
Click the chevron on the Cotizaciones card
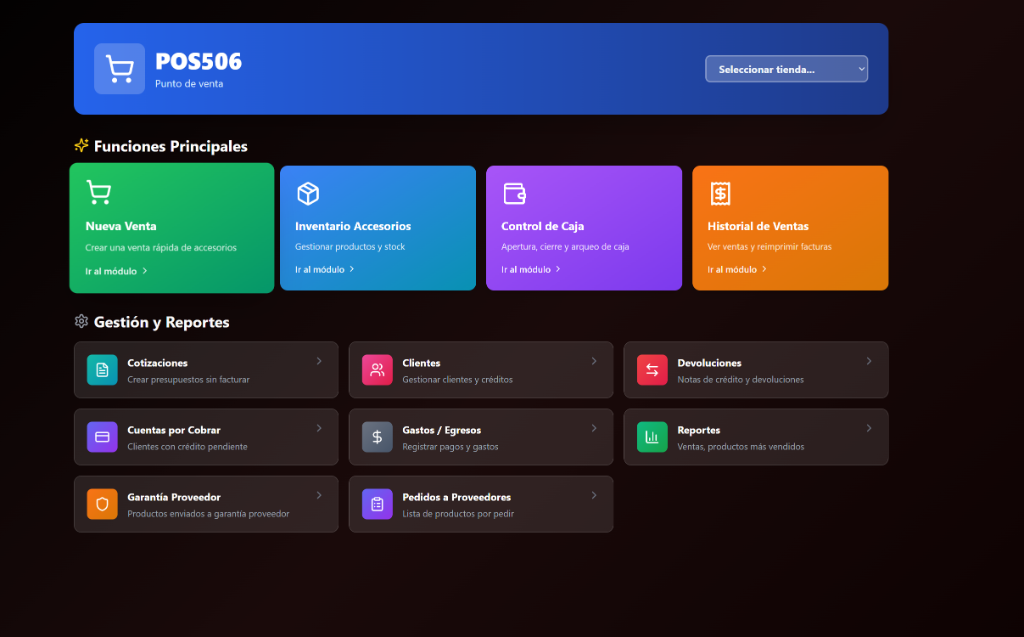pyautogui.click(x=319, y=361)
